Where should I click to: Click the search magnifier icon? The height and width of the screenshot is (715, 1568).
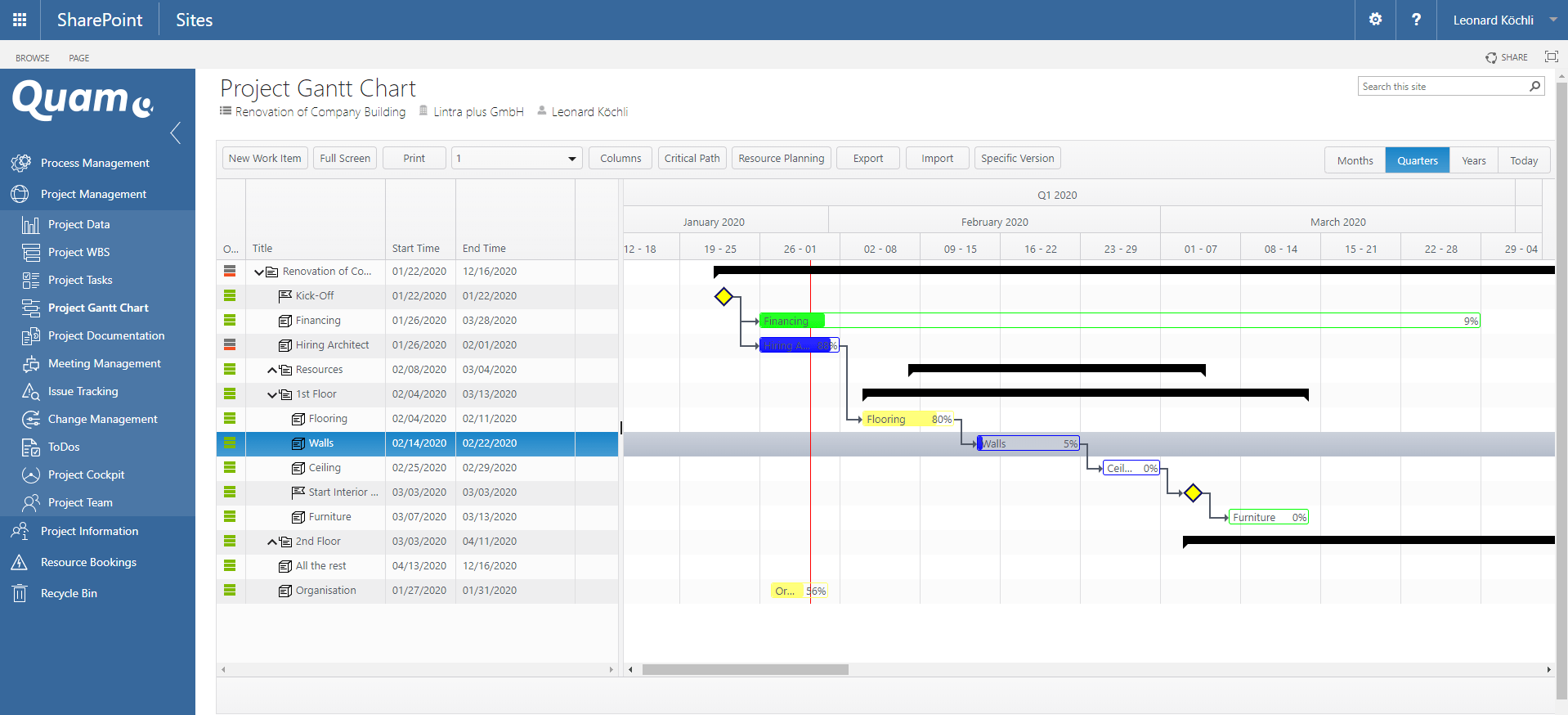click(1534, 87)
